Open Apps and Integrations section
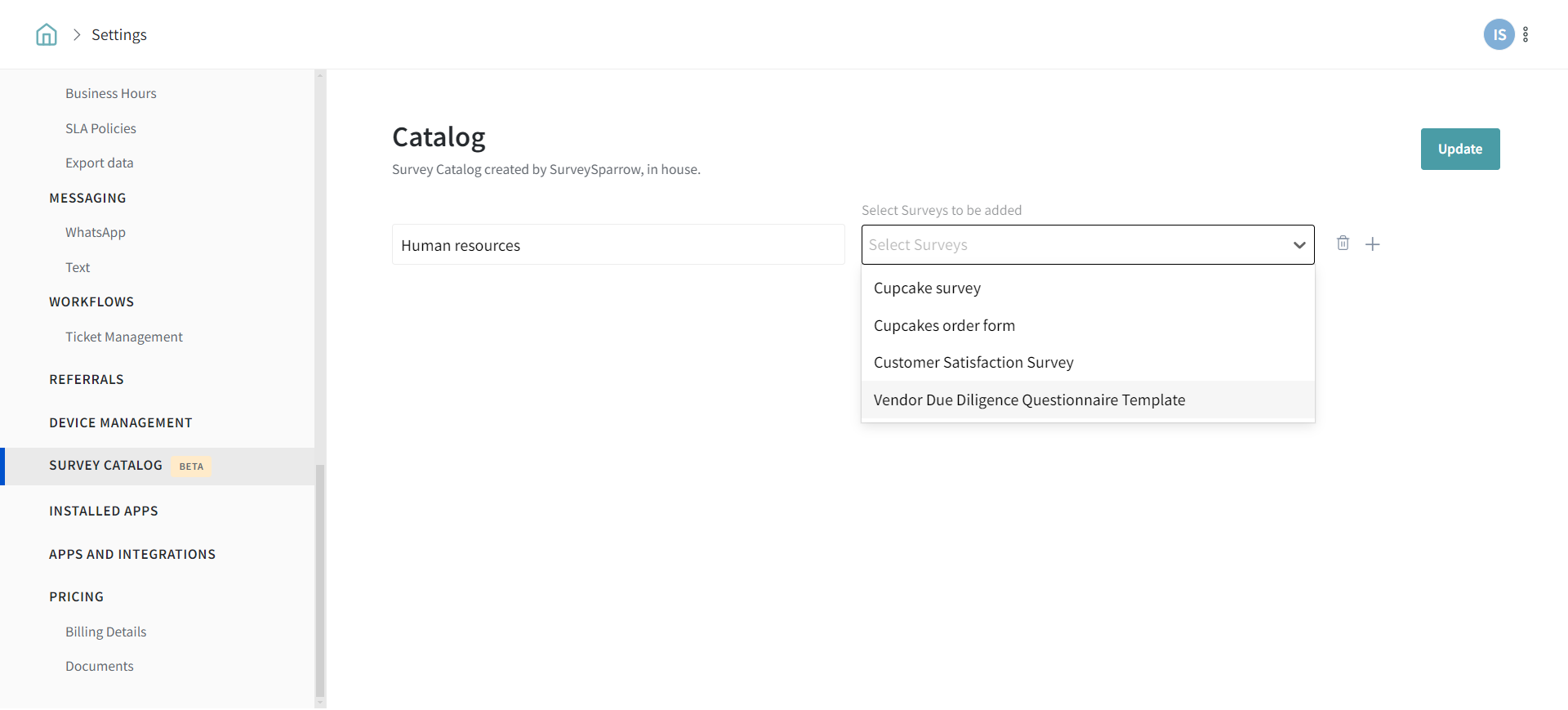The width and height of the screenshot is (1568, 710). [x=132, y=555]
